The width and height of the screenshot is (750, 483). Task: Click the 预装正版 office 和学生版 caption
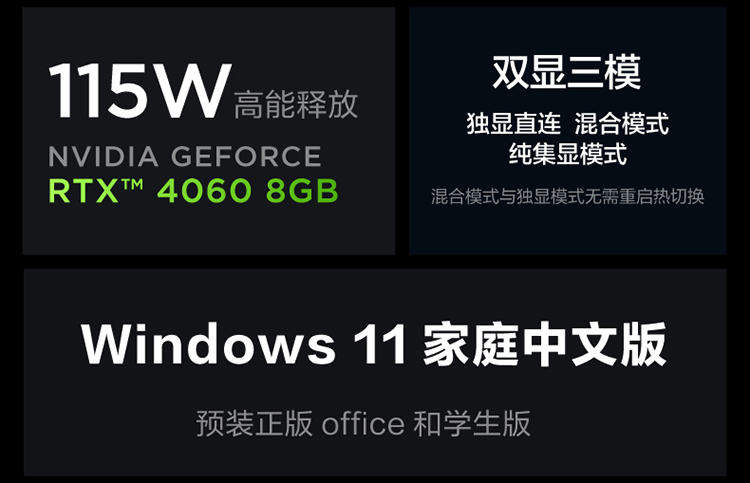pyautogui.click(x=364, y=423)
